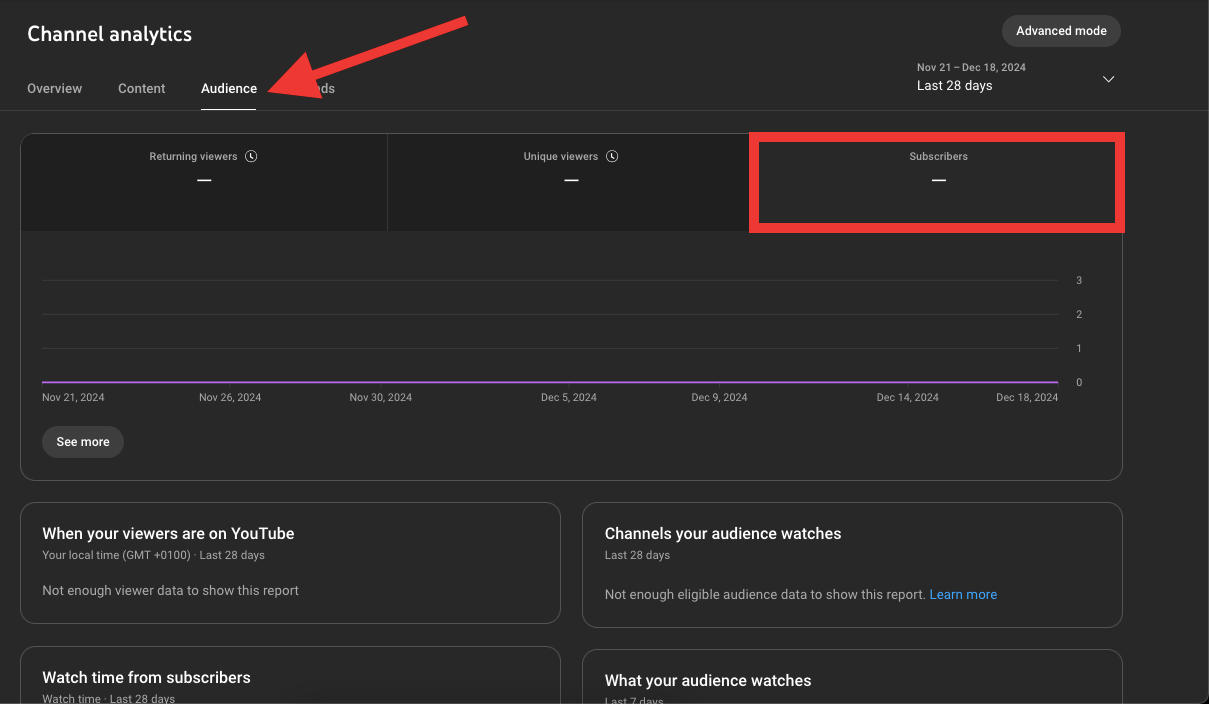
Task: Open the partially hidden Trends tab
Action: tap(322, 88)
